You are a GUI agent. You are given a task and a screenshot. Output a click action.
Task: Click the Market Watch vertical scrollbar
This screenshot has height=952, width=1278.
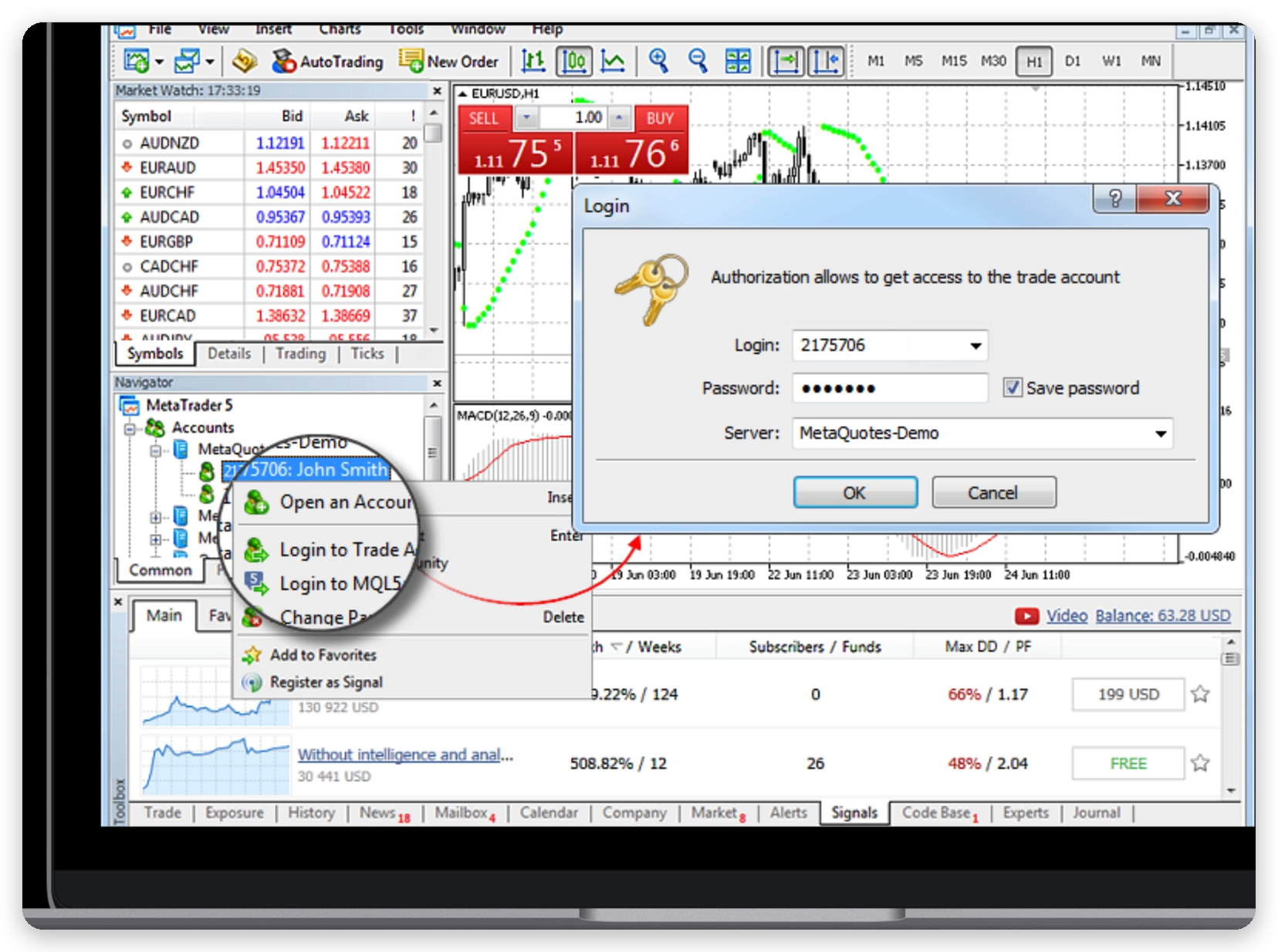tap(434, 221)
